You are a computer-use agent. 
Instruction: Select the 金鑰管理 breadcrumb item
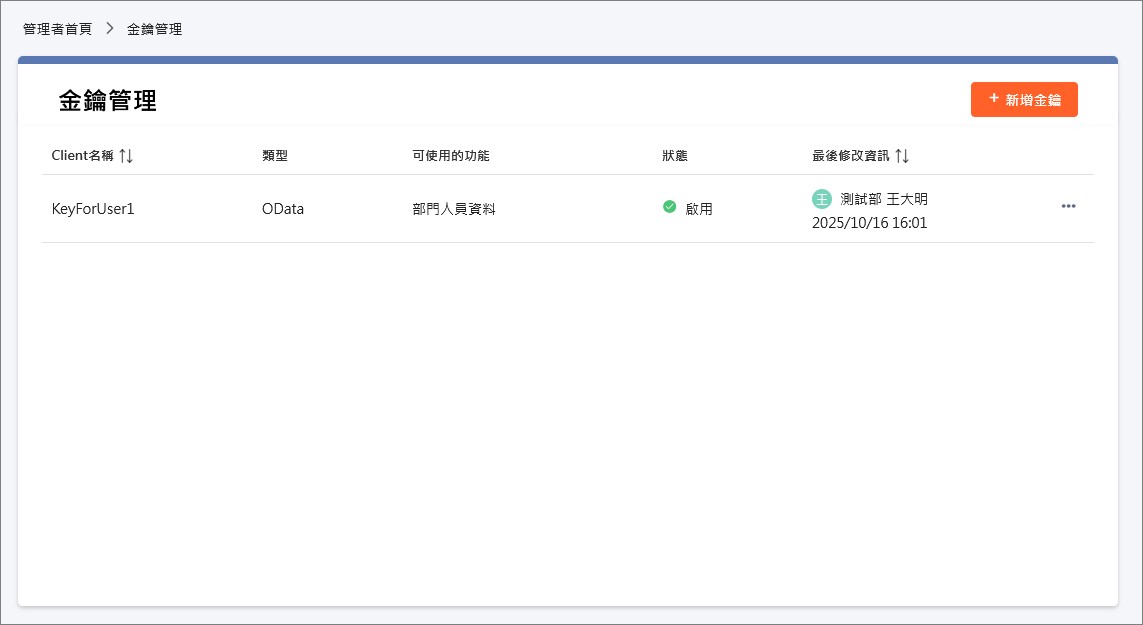pyautogui.click(x=154, y=29)
